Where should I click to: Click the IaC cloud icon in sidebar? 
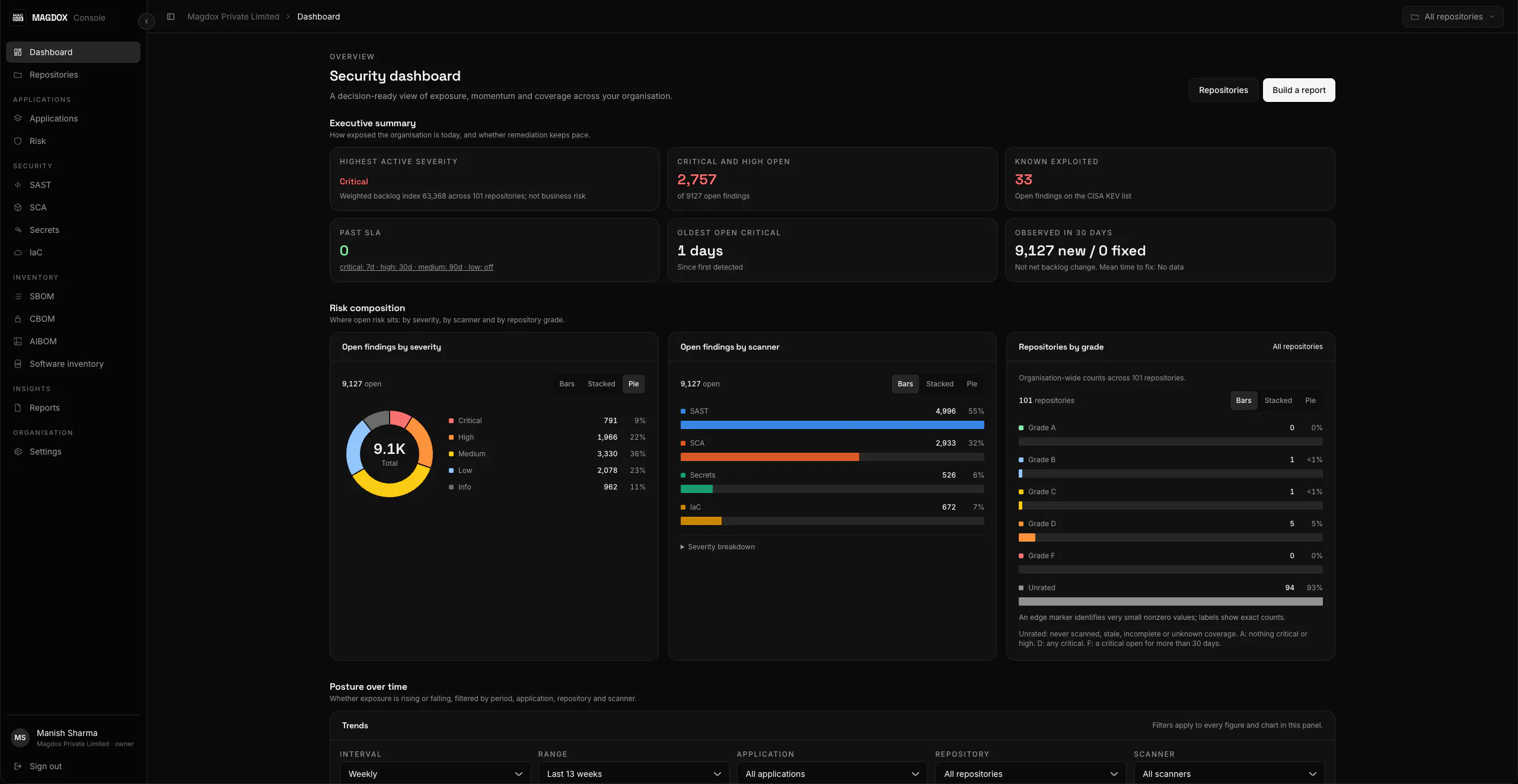tap(18, 252)
